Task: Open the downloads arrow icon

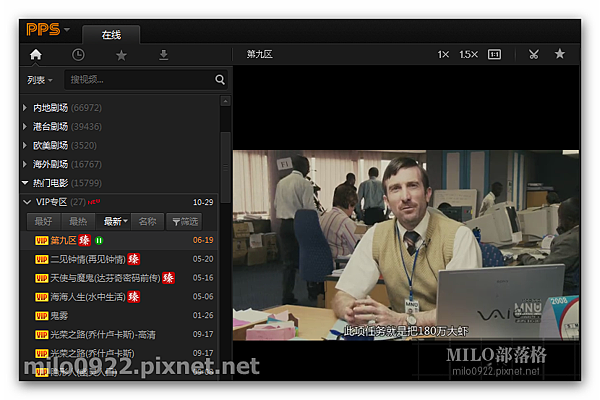Action: click(163, 55)
